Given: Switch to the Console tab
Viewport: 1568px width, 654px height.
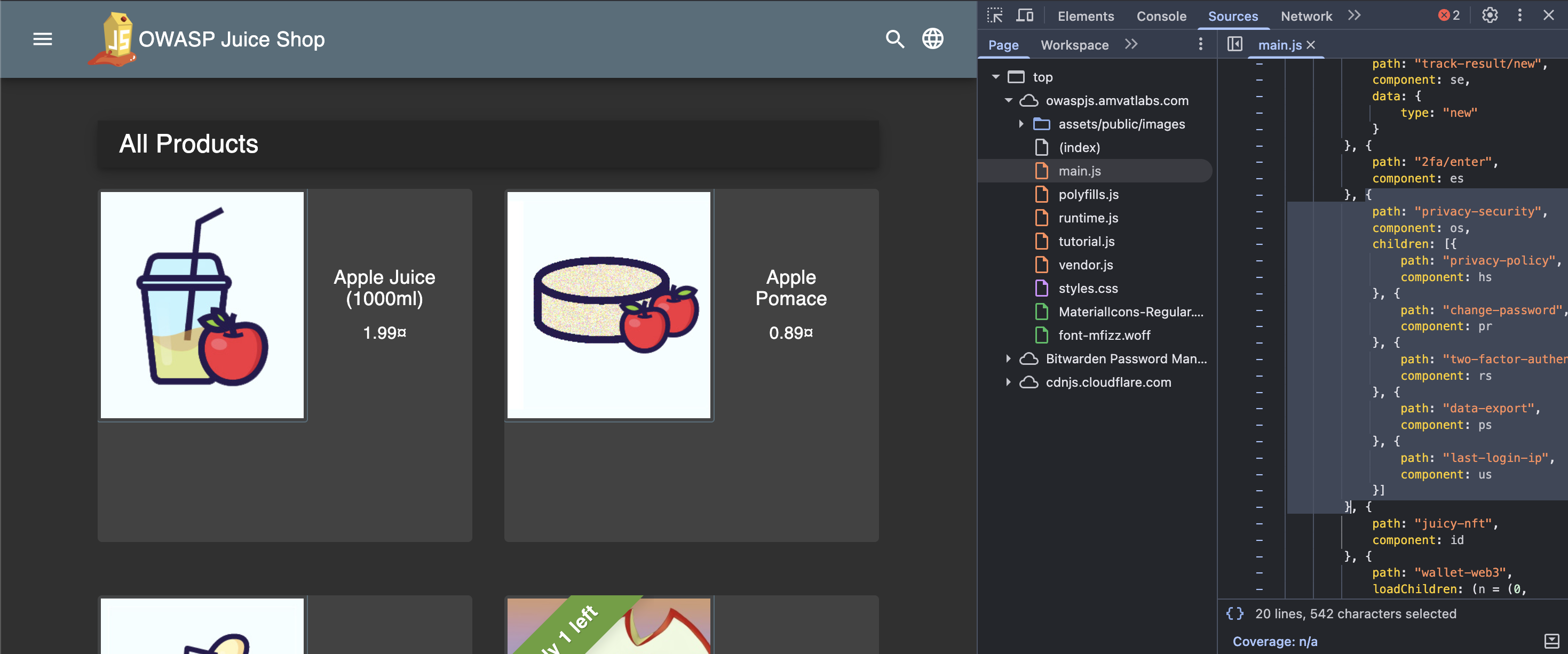Looking at the screenshot, I should 1161,17.
